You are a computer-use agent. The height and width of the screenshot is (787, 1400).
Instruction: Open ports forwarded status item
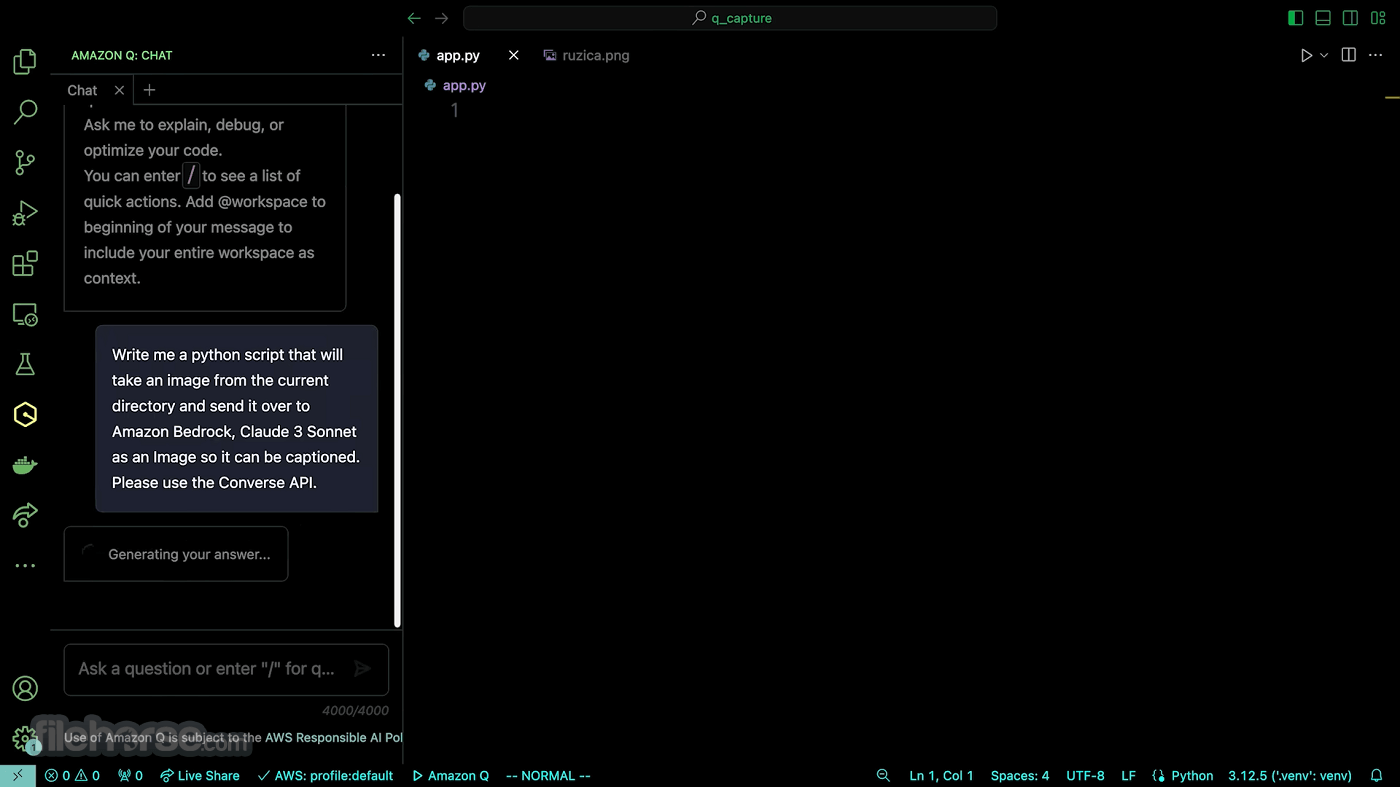tap(130, 776)
